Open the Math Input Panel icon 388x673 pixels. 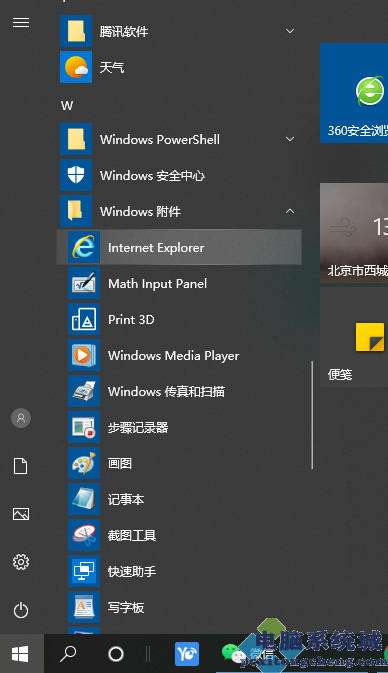click(x=84, y=283)
